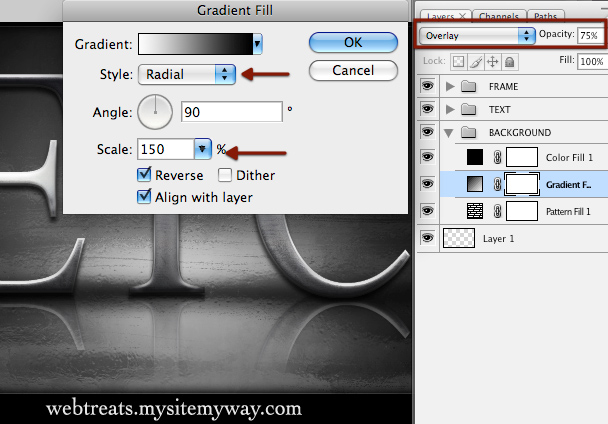Open the gradient picker dropdown arrow
608x424 pixels.
257,44
